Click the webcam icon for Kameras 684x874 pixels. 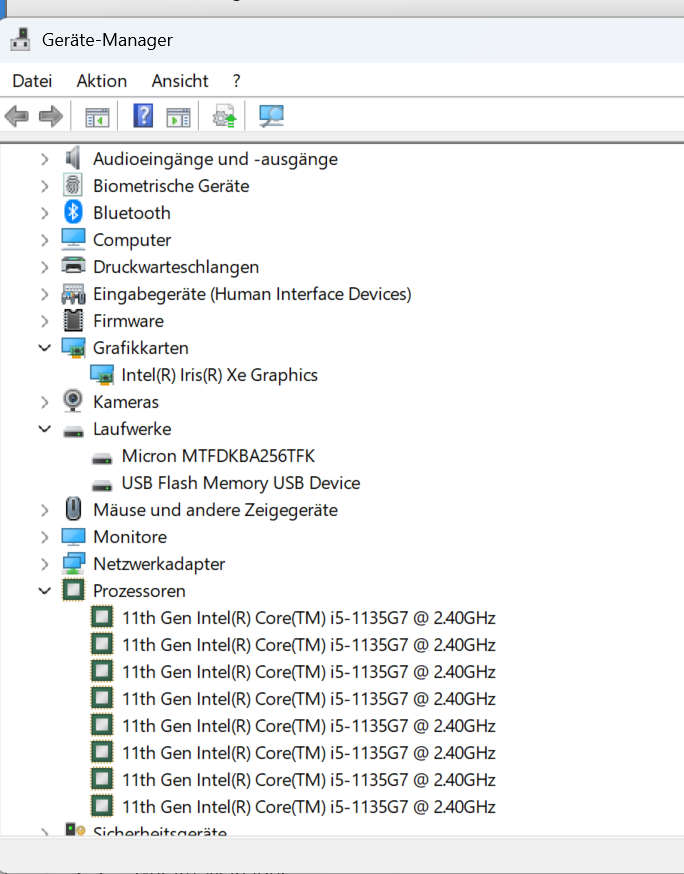(73, 401)
